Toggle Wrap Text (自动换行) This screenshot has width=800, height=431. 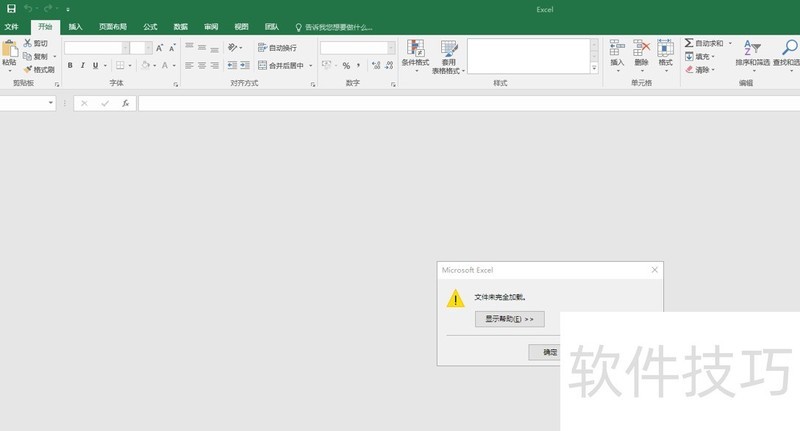pyautogui.click(x=277, y=48)
